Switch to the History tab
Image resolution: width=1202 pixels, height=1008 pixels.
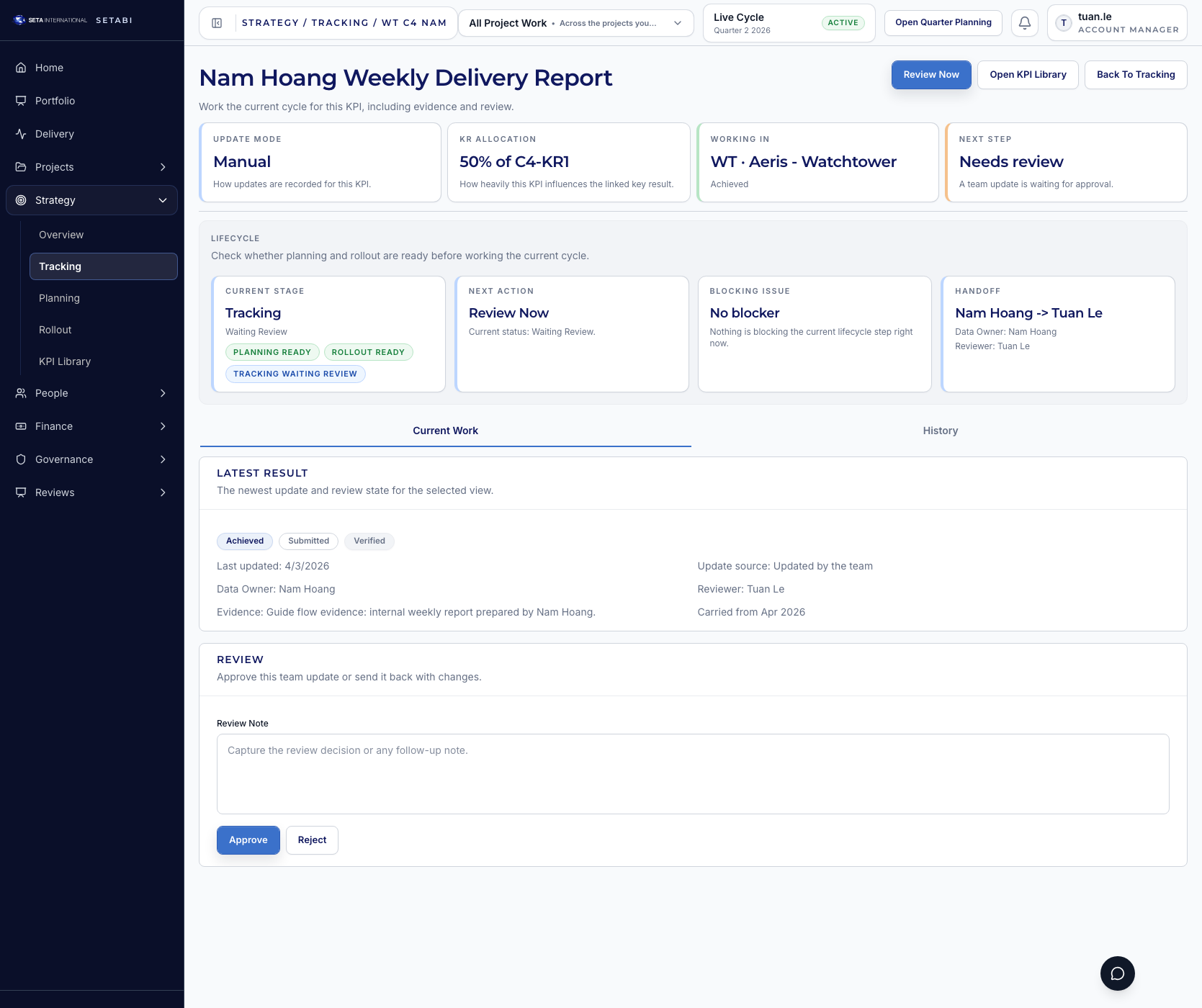coord(940,431)
